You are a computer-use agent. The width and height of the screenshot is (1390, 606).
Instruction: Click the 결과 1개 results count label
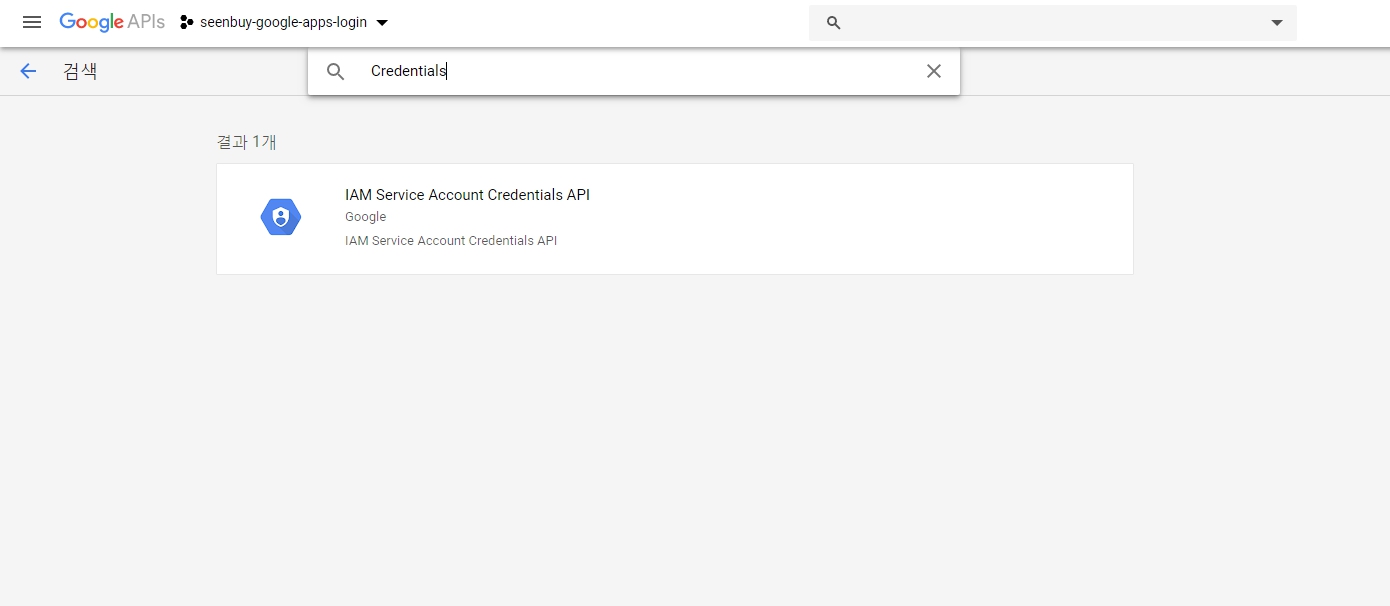coord(246,142)
